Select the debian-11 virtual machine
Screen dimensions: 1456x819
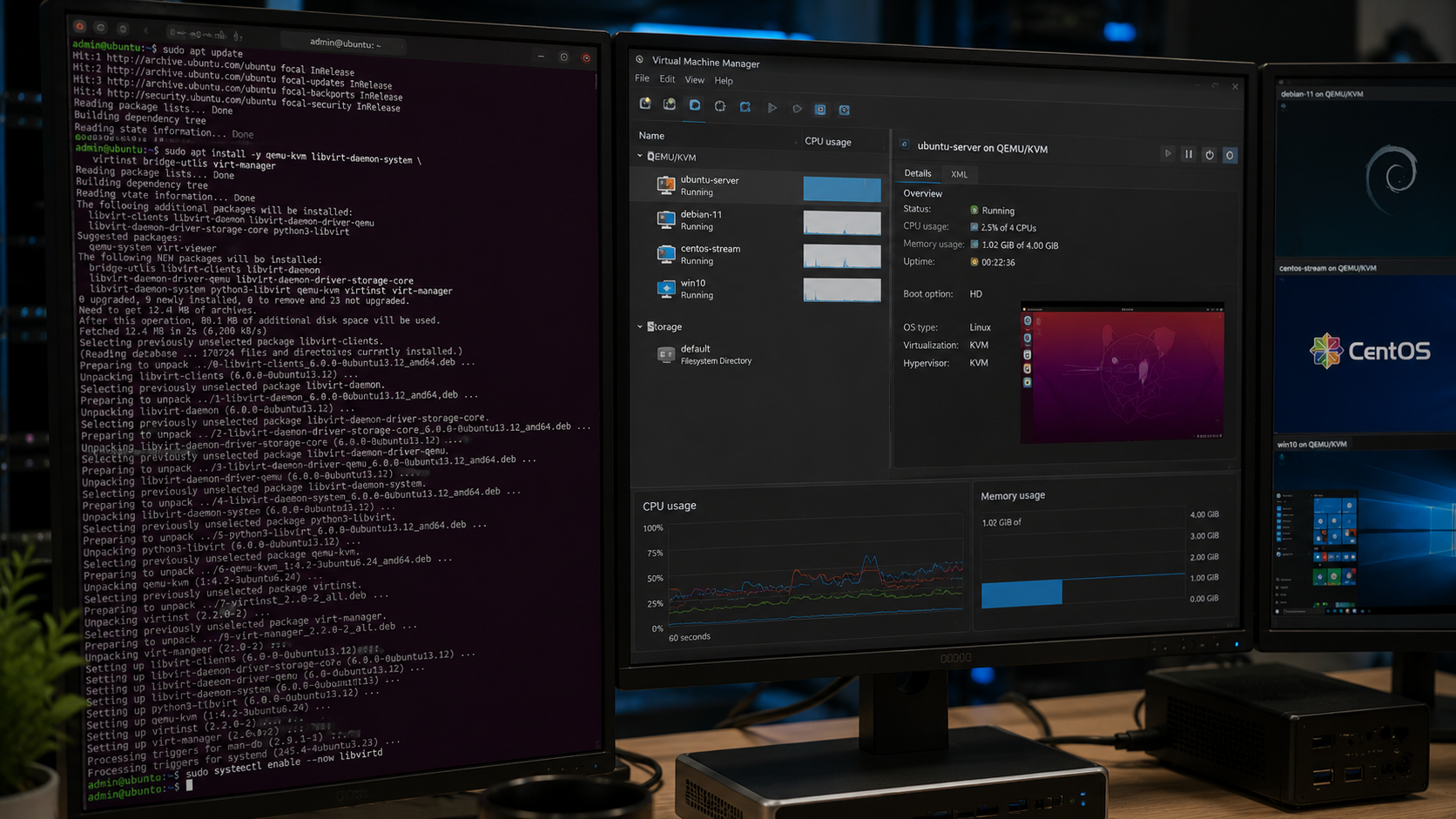click(758, 220)
